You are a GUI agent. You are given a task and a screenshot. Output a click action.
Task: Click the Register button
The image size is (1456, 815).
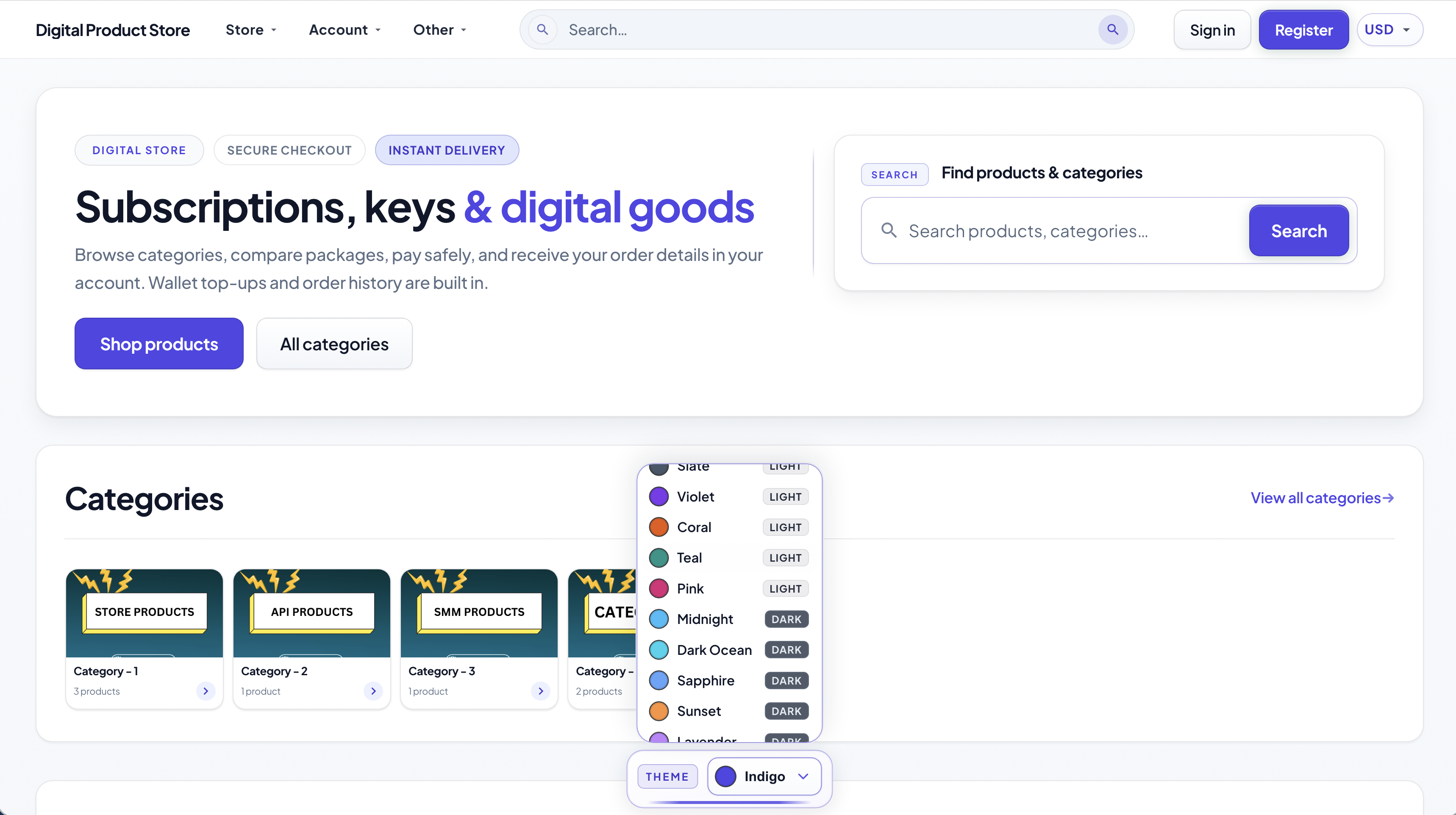coord(1303,30)
